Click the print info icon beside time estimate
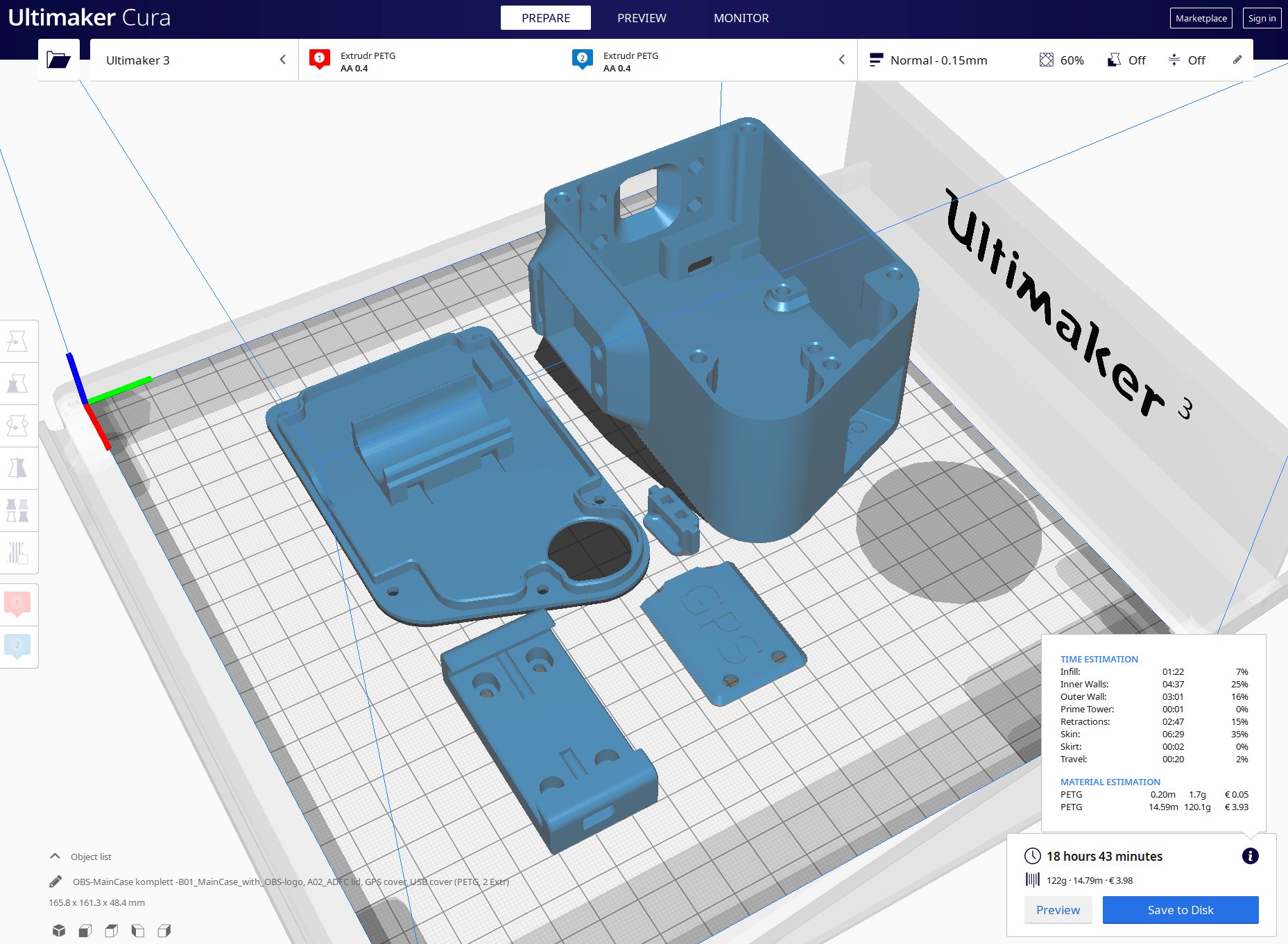 point(1250,856)
